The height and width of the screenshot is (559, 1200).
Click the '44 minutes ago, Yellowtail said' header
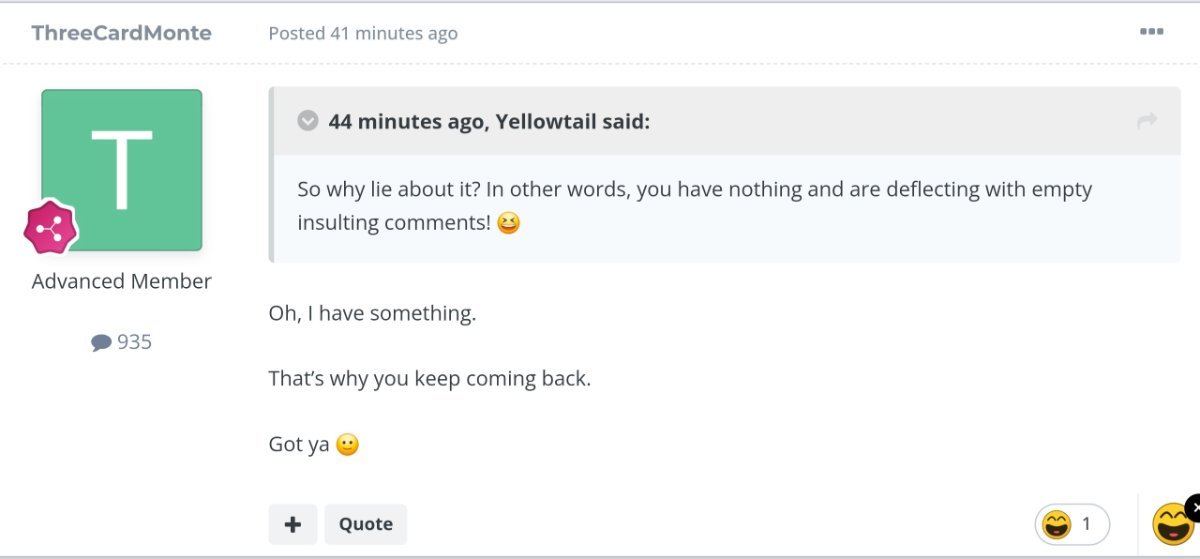click(489, 121)
